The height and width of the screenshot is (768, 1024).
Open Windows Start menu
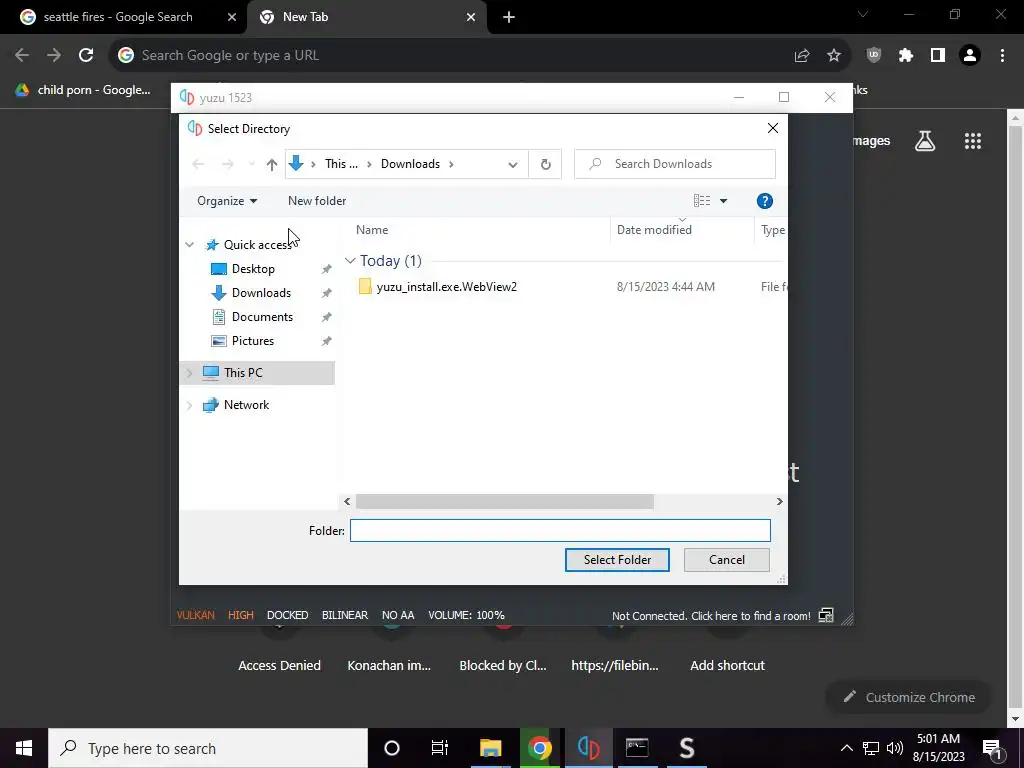[24, 748]
